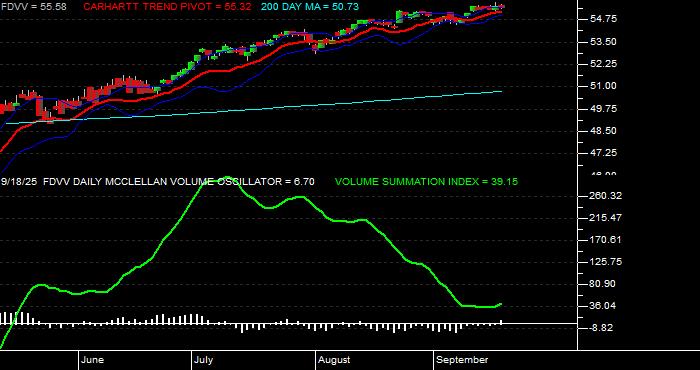This screenshot has width=700, height=370.
Task: Click the 170.61 summation axis label
Action: tap(605, 240)
